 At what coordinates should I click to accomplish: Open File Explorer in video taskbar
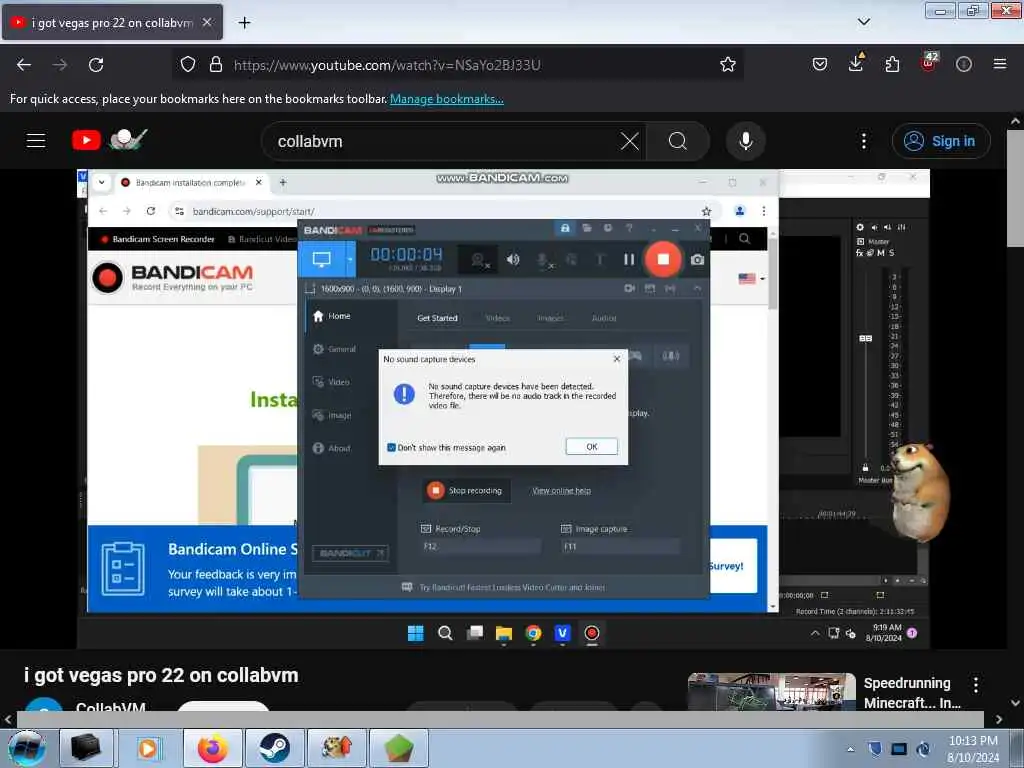[x=504, y=633]
